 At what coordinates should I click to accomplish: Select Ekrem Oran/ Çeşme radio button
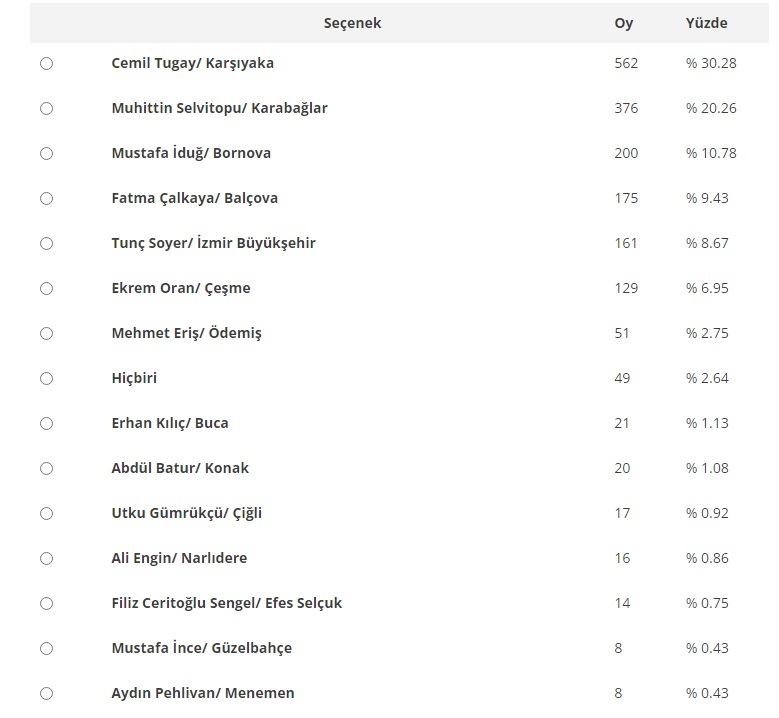(x=46, y=289)
